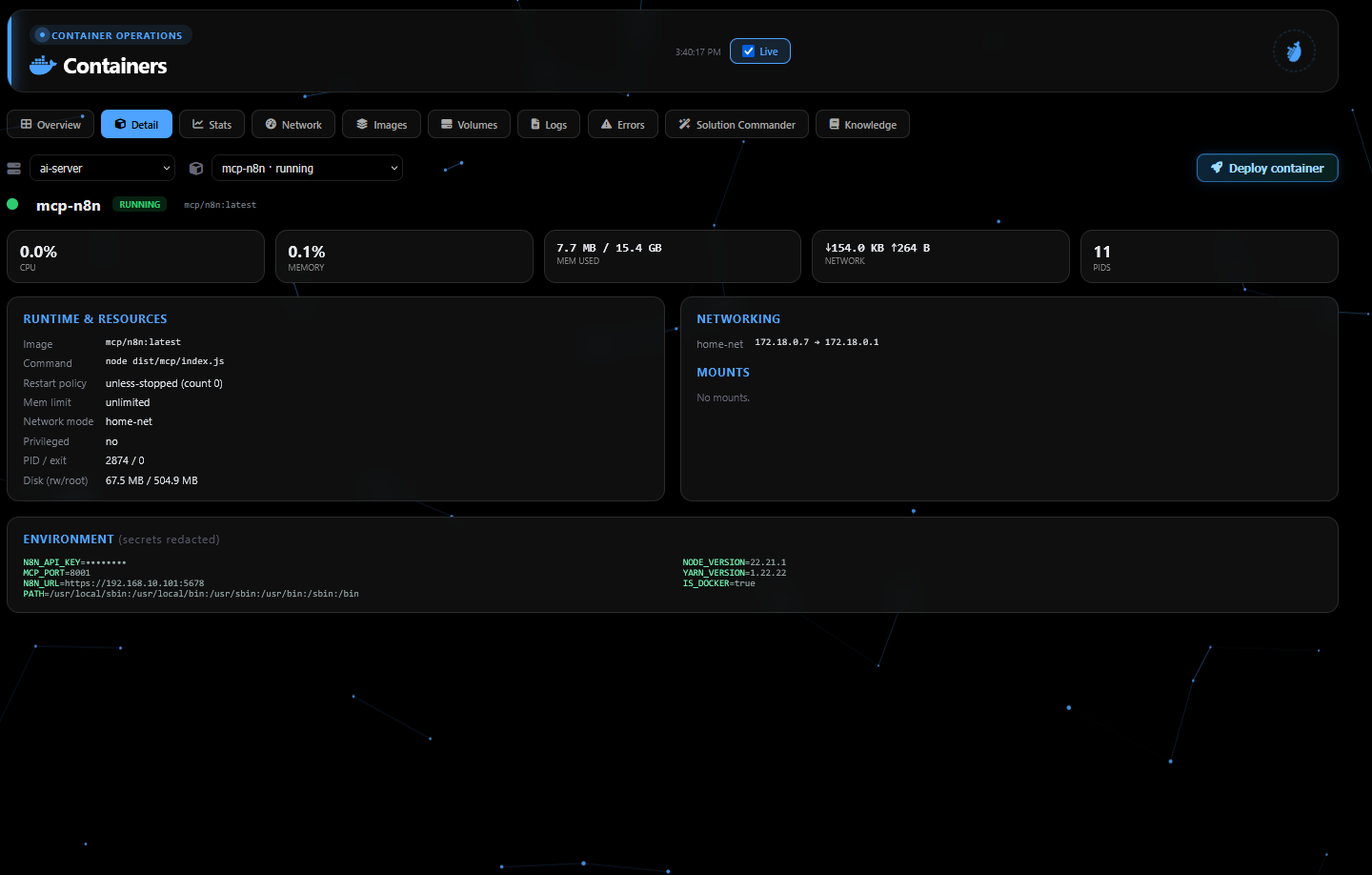Image resolution: width=1372 pixels, height=875 pixels.
Task: Click the IS_DOCKER=true entry
Action: pos(718,583)
